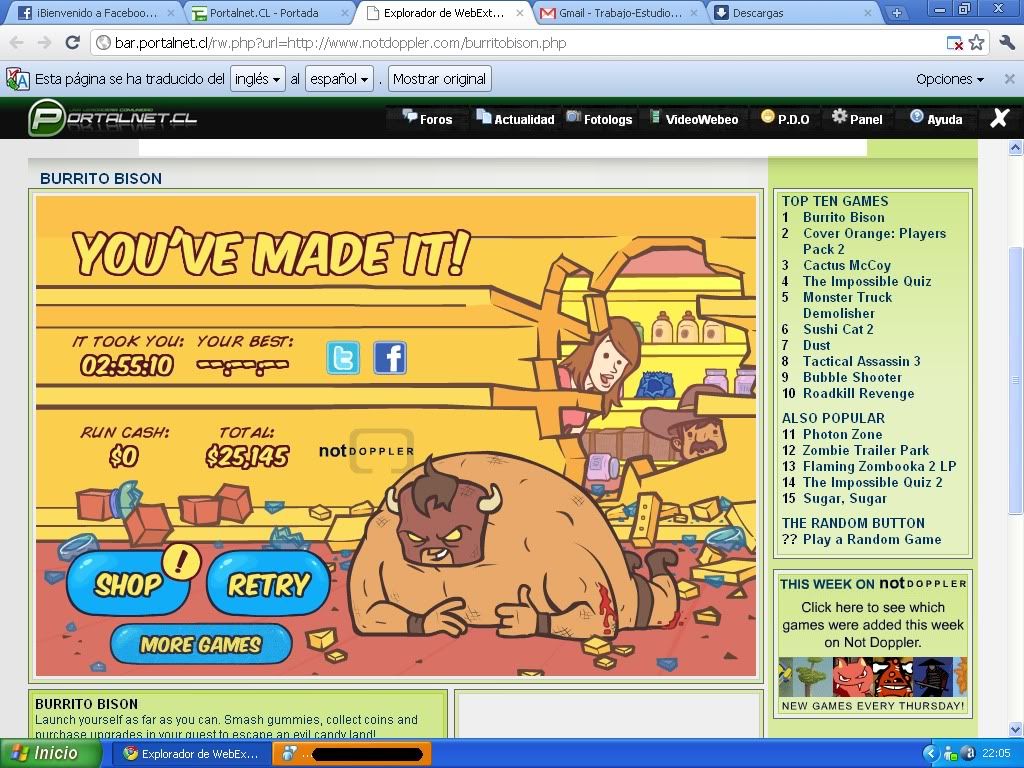
Task: Open The Impossible Quiz link
Action: tap(867, 281)
